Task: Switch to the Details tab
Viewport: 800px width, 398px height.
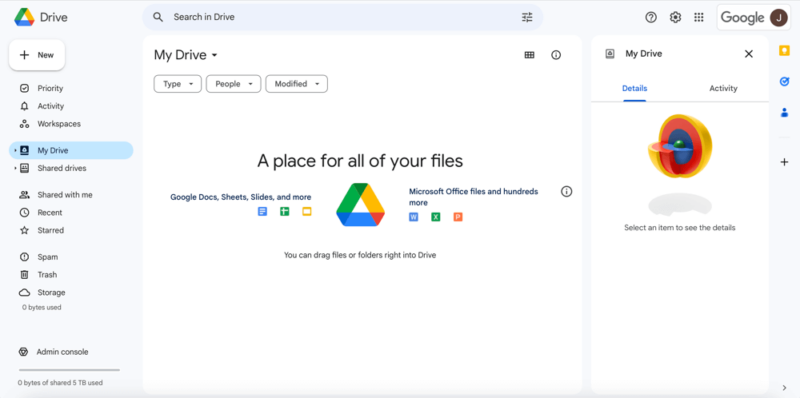Action: pos(634,88)
